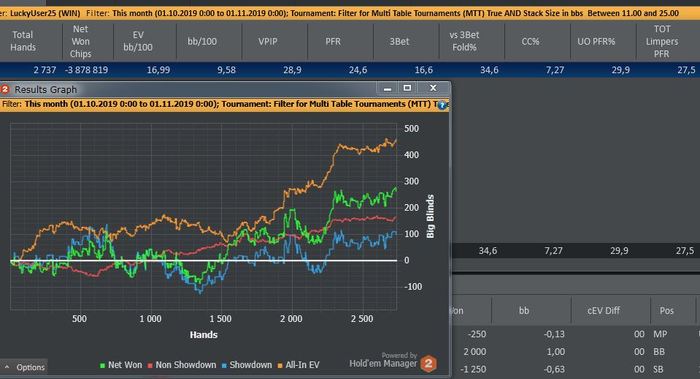Sort by vs 3Bet Fold% column header

(x=464, y=41)
